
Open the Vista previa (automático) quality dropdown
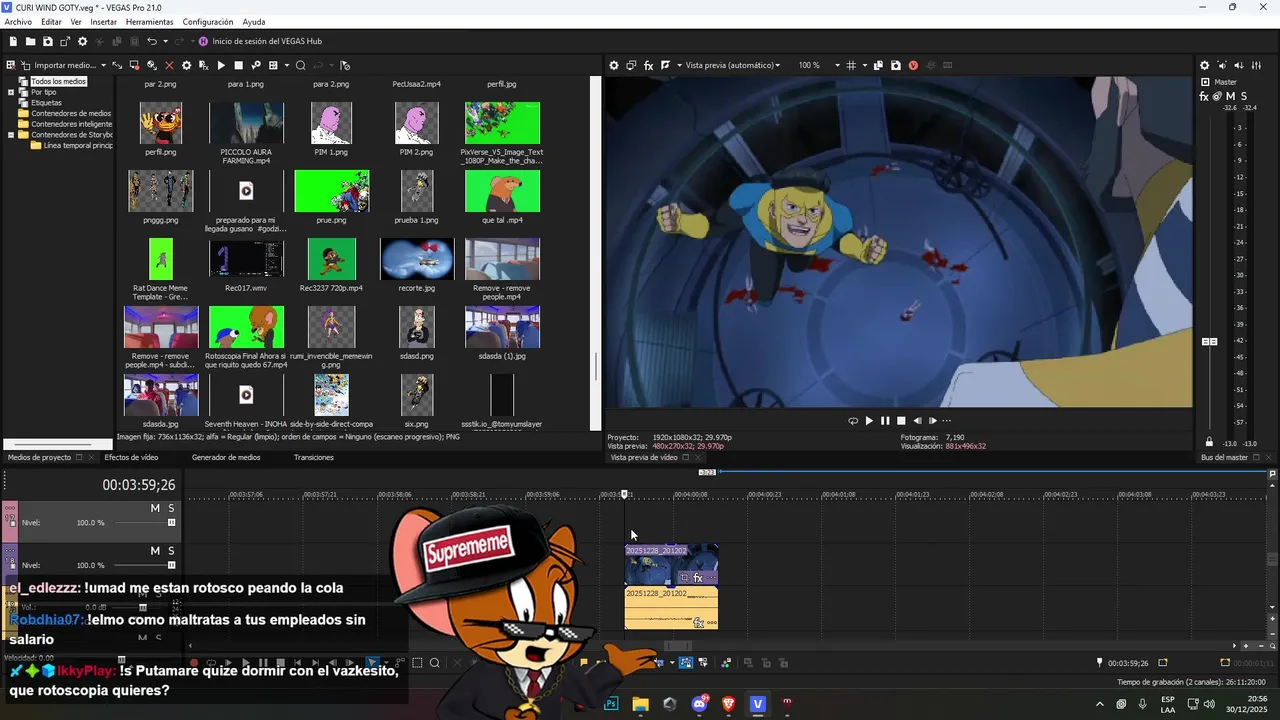[x=733, y=65]
